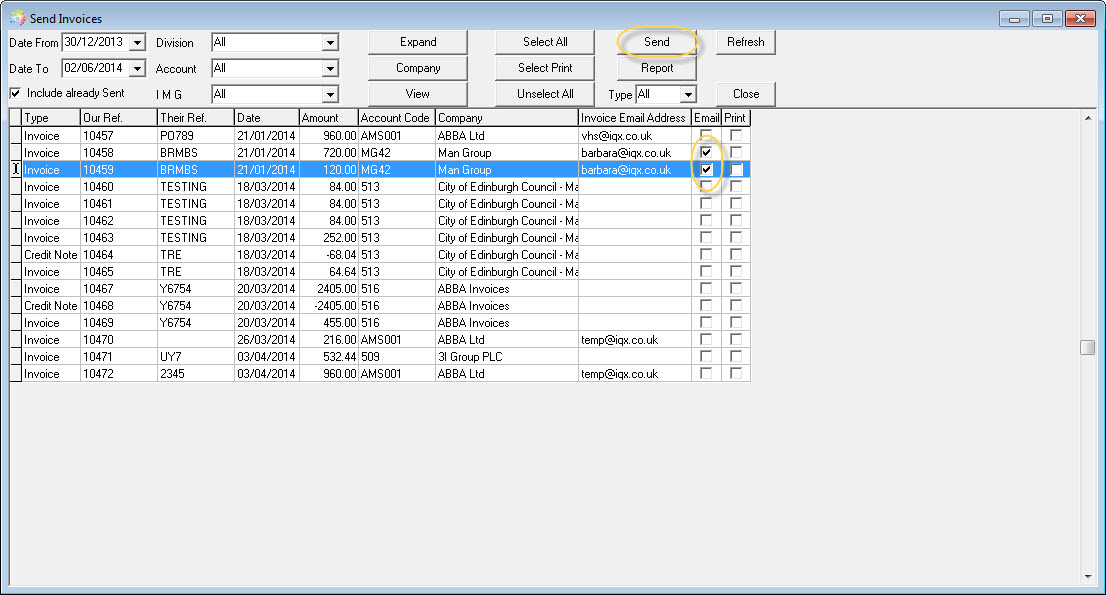Viewport: 1106px width, 595px height.
Task: Click the Select Print button
Action: pos(545,68)
